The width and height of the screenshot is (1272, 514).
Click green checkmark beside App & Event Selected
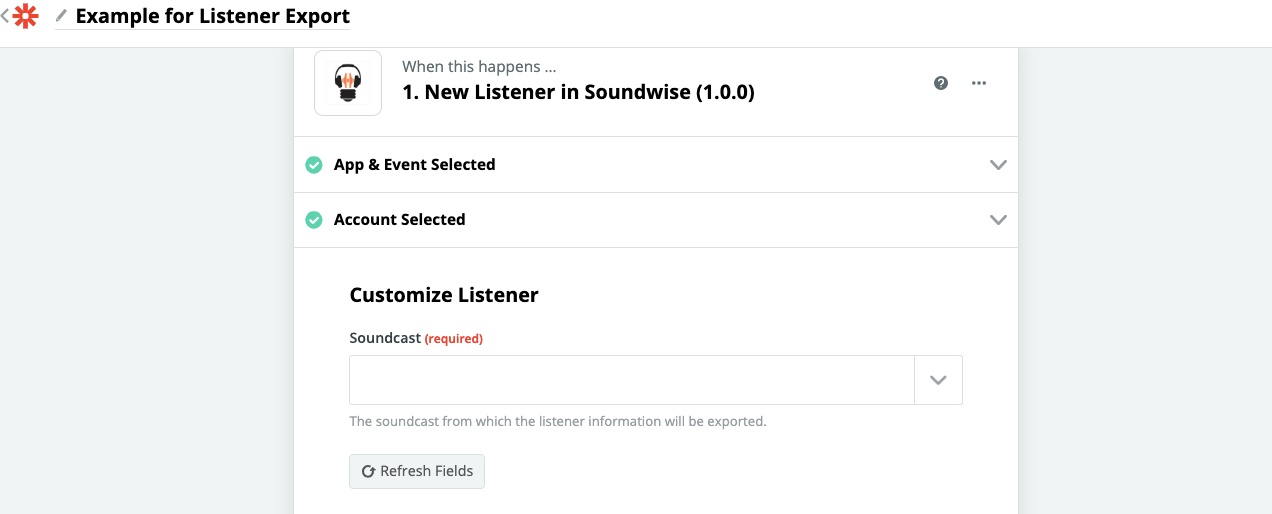click(x=314, y=164)
